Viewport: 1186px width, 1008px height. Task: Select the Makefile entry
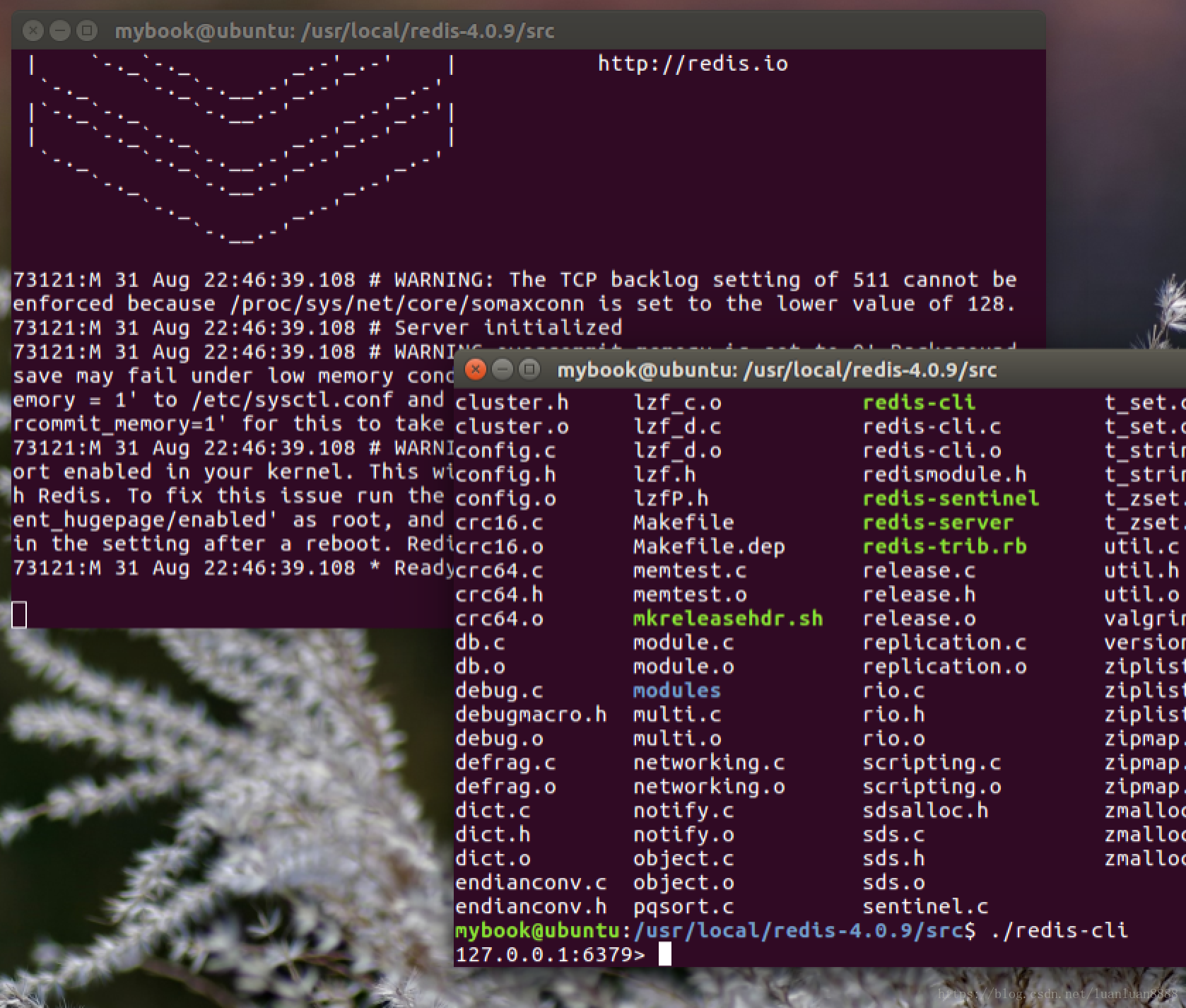tap(683, 522)
